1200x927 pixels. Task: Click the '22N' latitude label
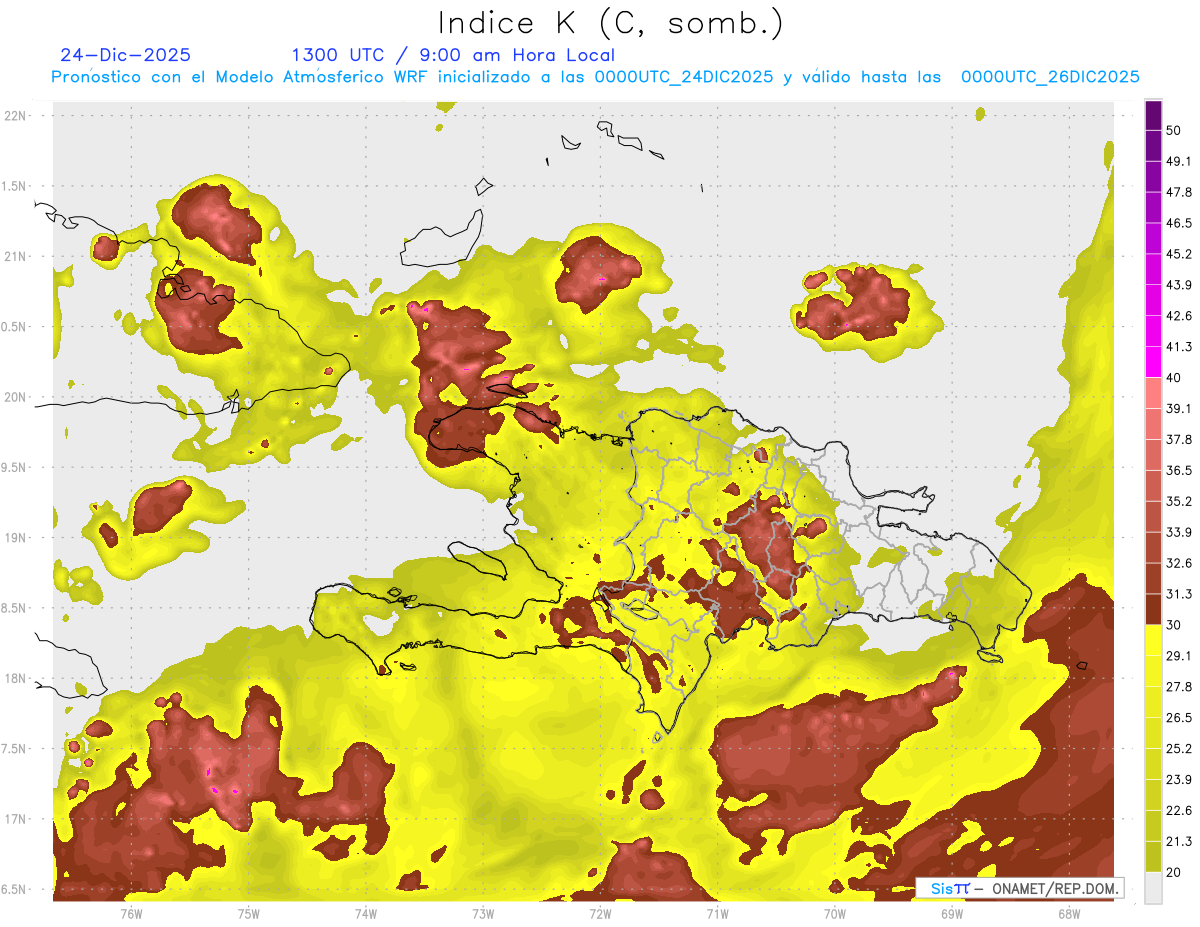click(x=16, y=115)
